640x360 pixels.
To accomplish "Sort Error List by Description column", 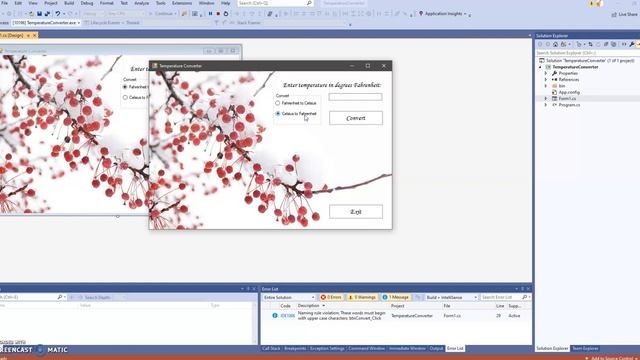I will pos(309,306).
